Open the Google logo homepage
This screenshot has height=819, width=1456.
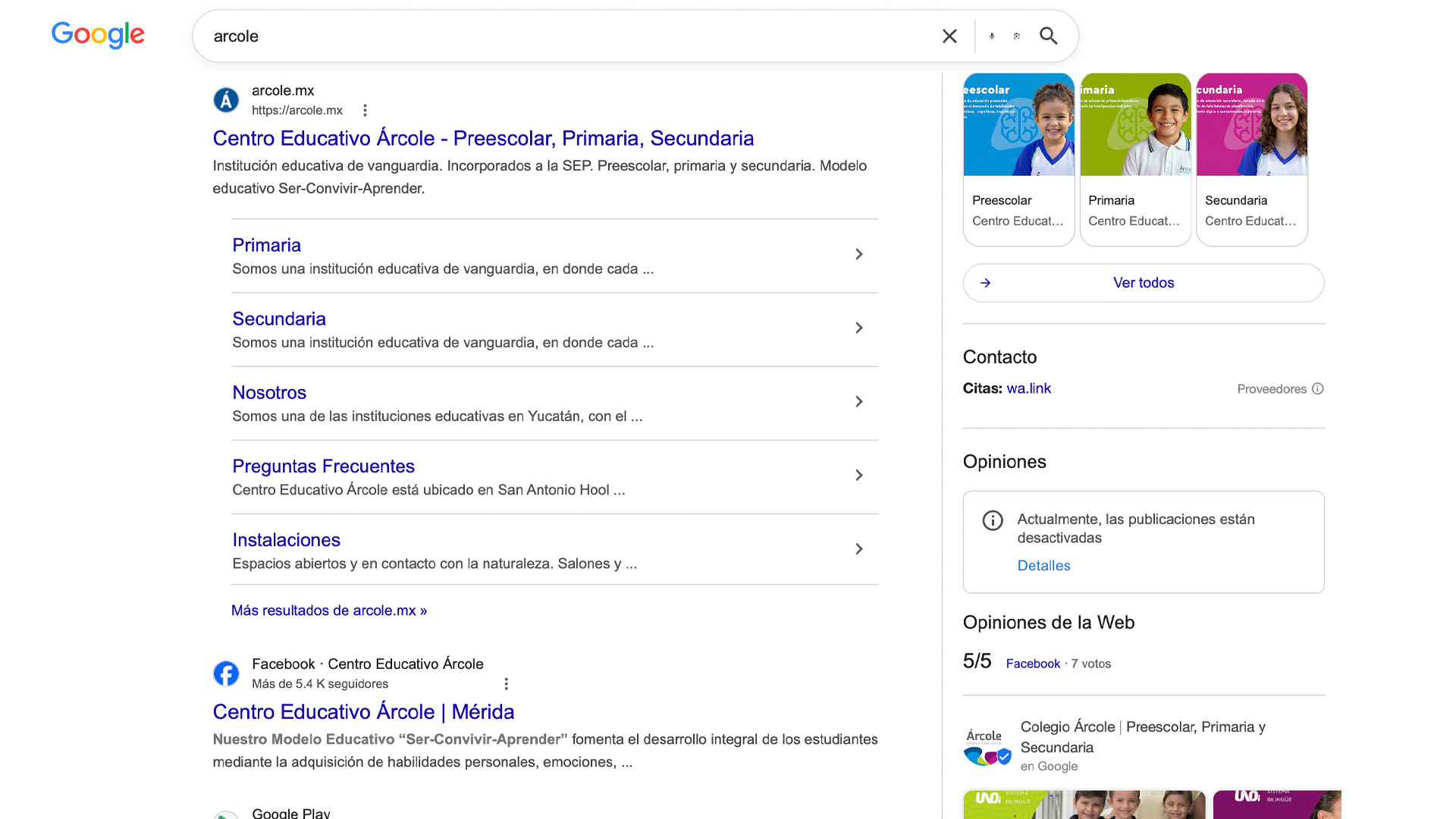click(98, 35)
